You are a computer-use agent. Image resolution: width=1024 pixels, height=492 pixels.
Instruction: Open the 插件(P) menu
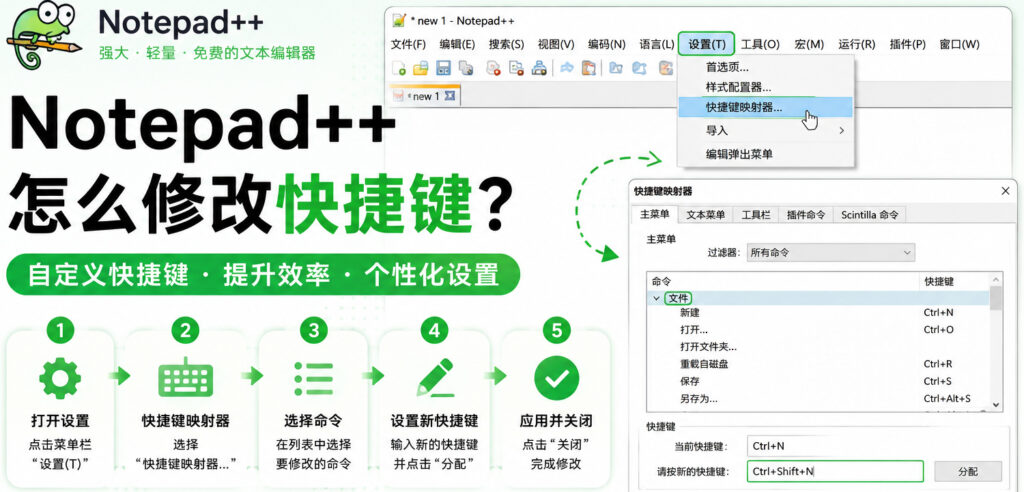(x=908, y=44)
